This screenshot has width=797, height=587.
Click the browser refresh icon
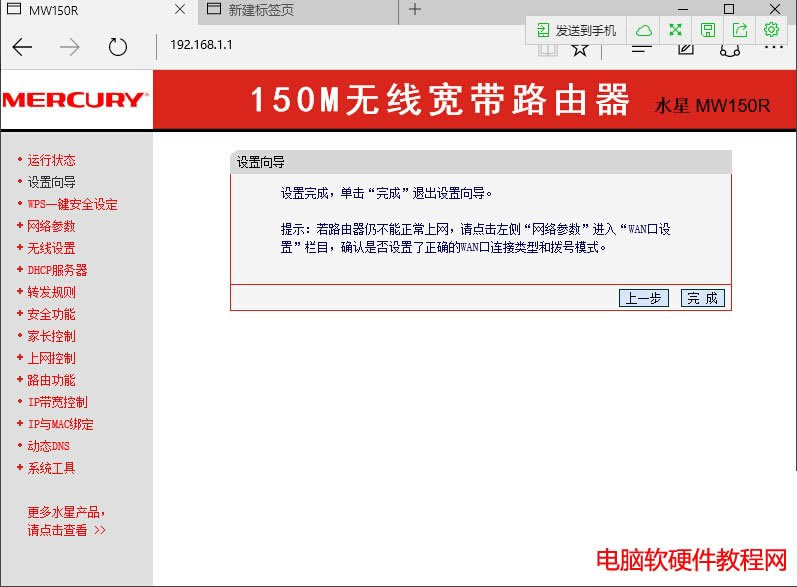pyautogui.click(x=118, y=47)
